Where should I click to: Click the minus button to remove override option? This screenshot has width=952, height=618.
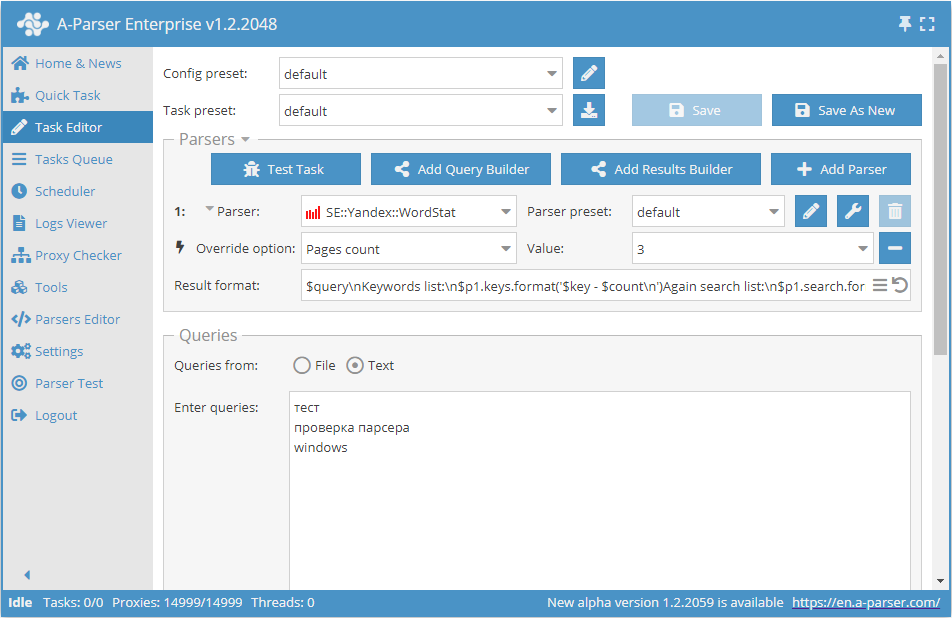coord(895,248)
